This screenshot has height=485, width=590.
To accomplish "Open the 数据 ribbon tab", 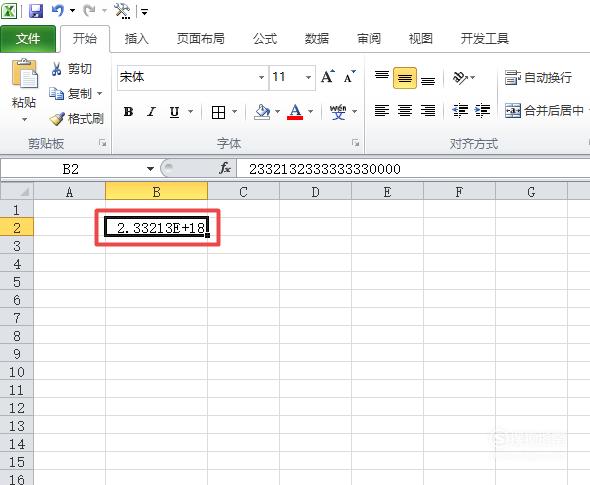I will point(316,38).
